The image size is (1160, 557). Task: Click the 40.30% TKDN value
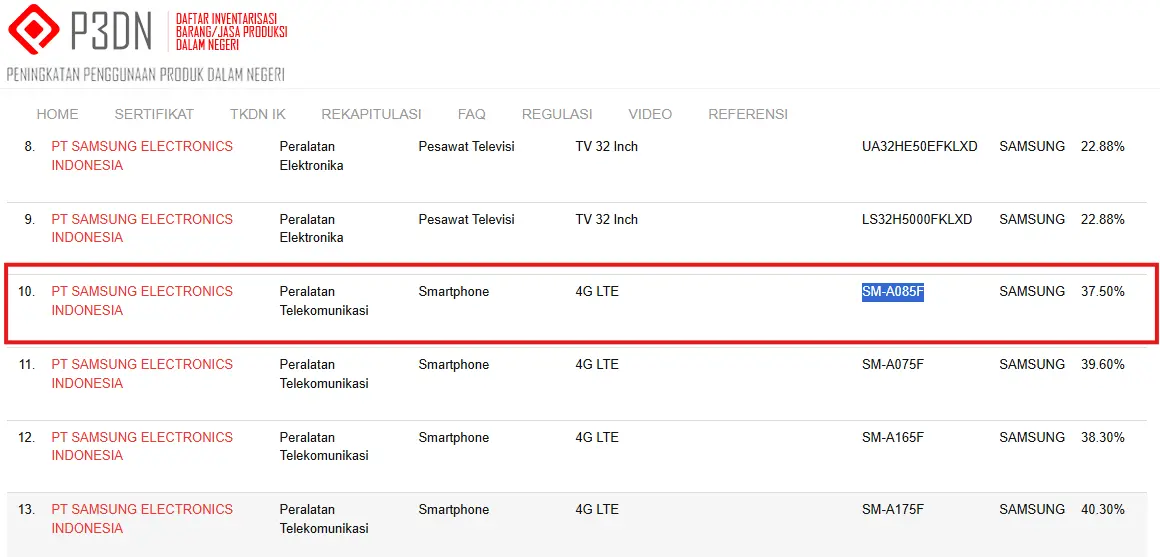point(1103,510)
